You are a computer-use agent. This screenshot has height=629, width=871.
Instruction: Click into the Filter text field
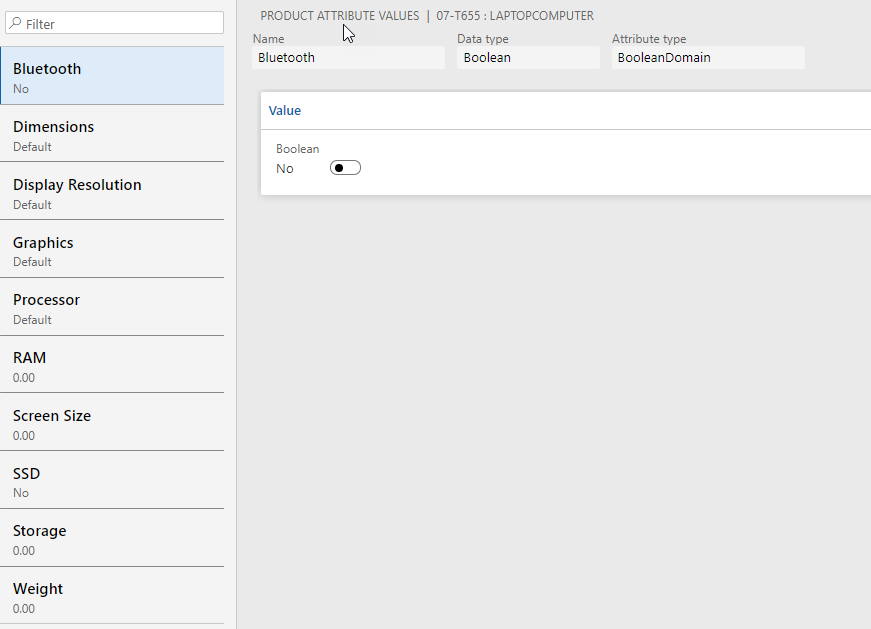(120, 23)
